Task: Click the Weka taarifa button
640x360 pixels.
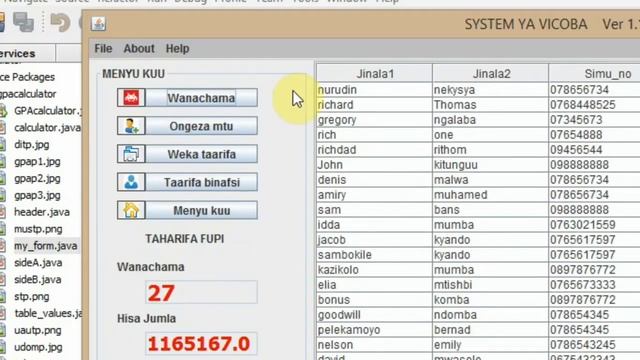Action: (x=202, y=154)
